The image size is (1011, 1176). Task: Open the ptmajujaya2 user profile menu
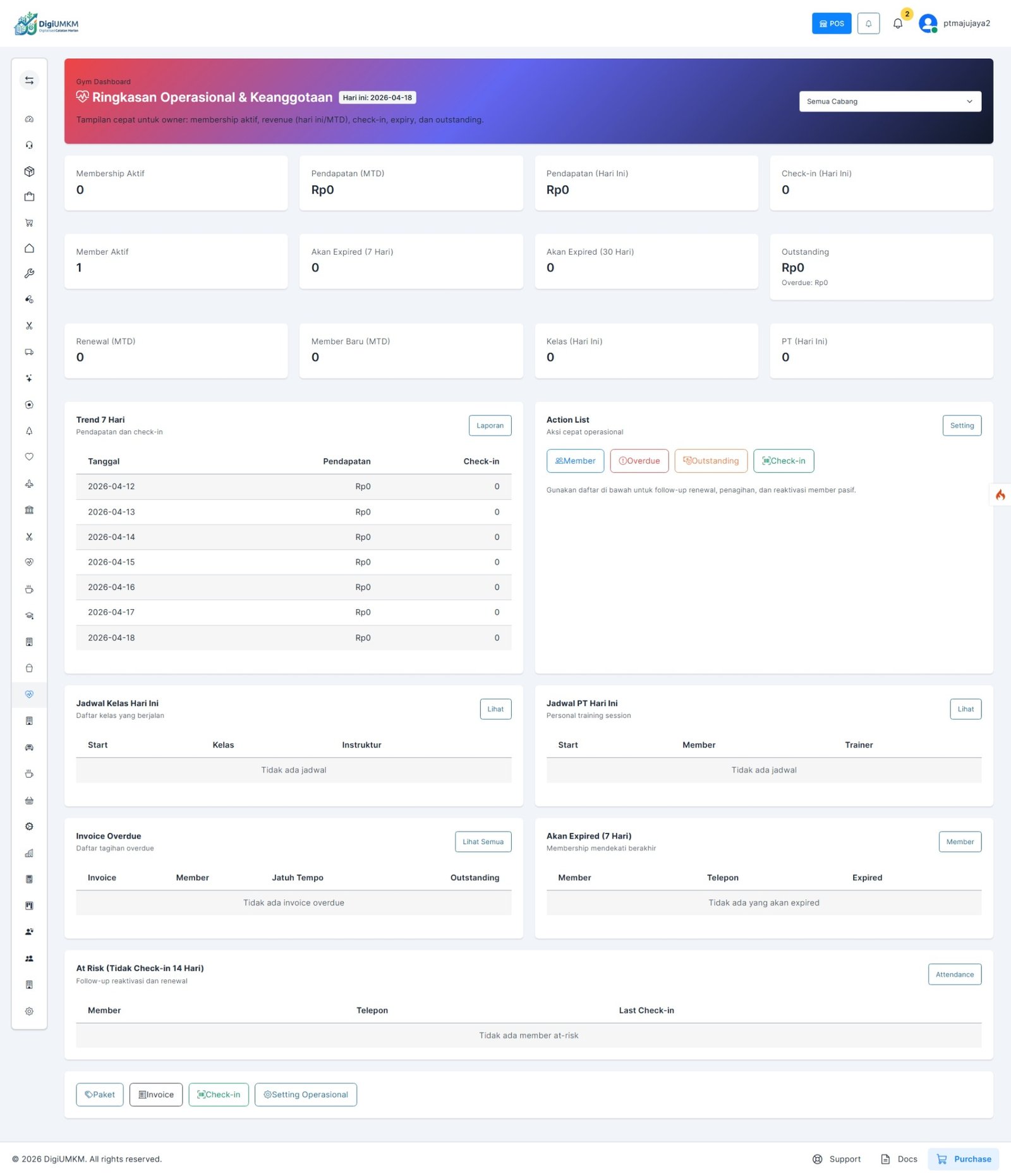pyautogui.click(x=954, y=23)
